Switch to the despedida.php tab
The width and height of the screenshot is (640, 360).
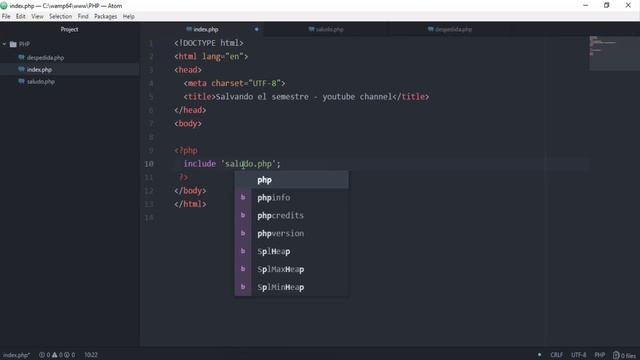pos(449,29)
